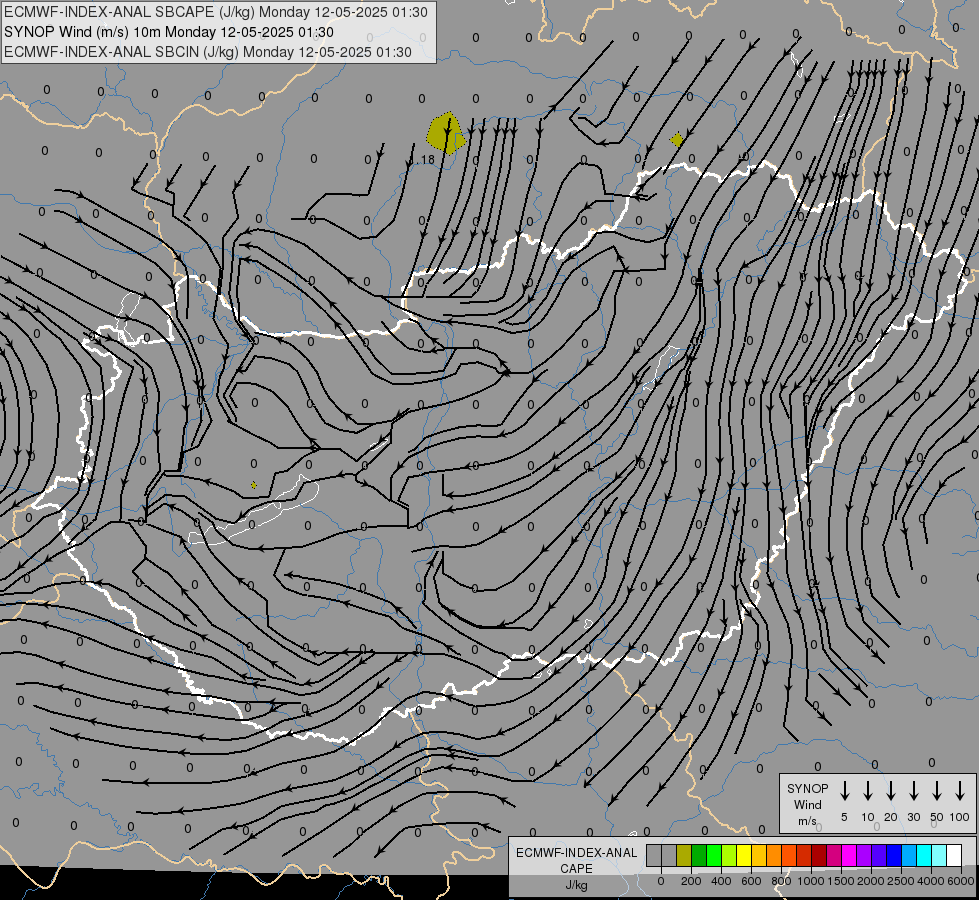The height and width of the screenshot is (900, 979).
Task: Select the olive CAPE legend swatch
Action: click(684, 855)
